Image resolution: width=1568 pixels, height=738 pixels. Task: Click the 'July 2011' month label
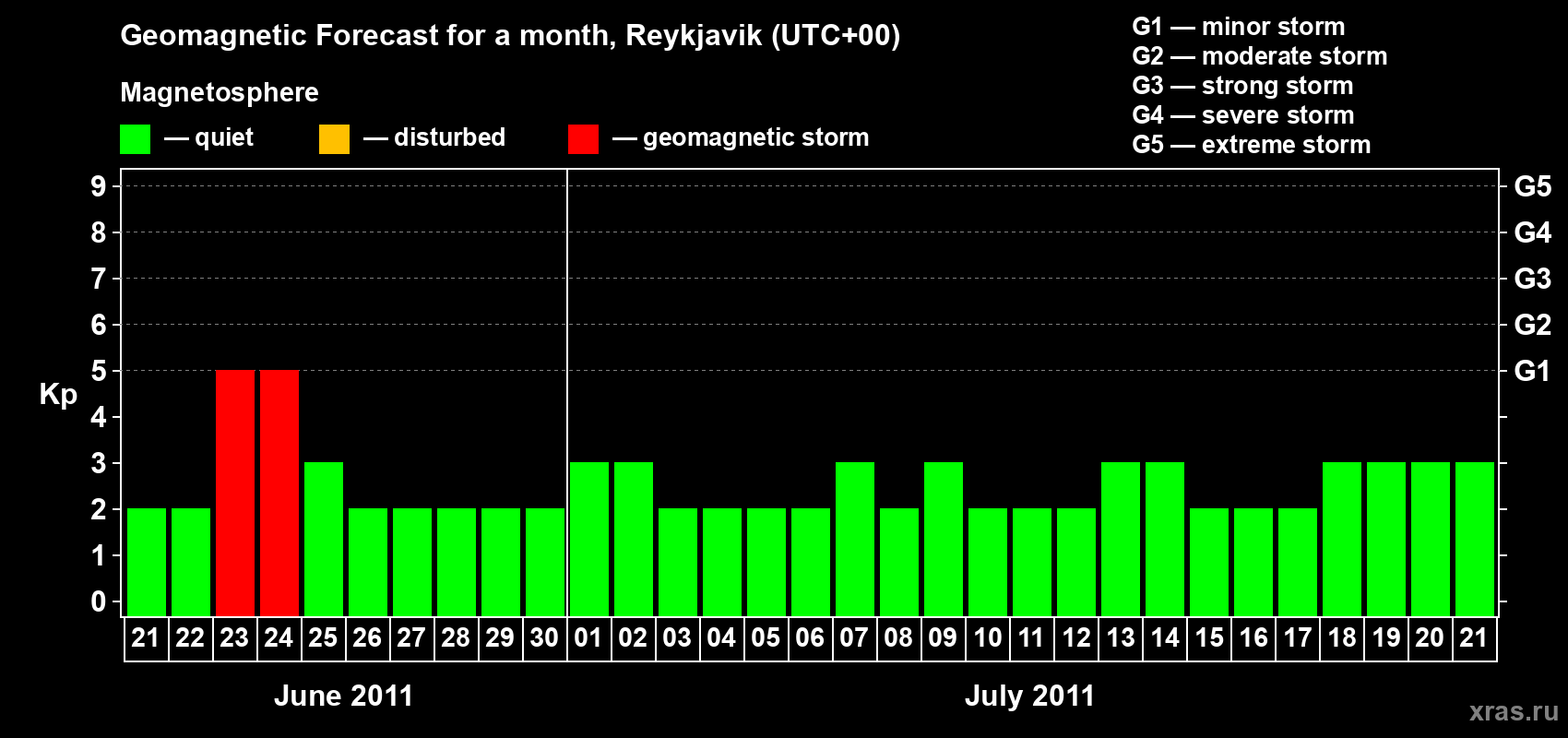click(1029, 696)
